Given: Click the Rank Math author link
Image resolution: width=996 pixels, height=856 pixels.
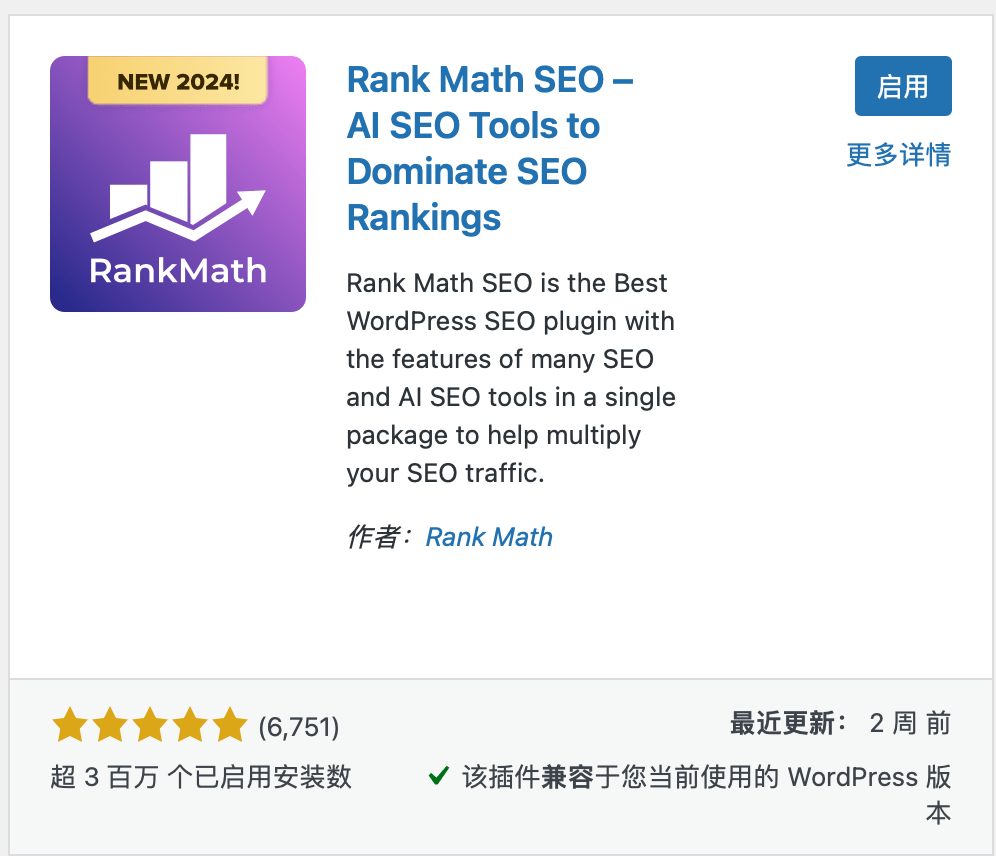Looking at the screenshot, I should 488,537.
